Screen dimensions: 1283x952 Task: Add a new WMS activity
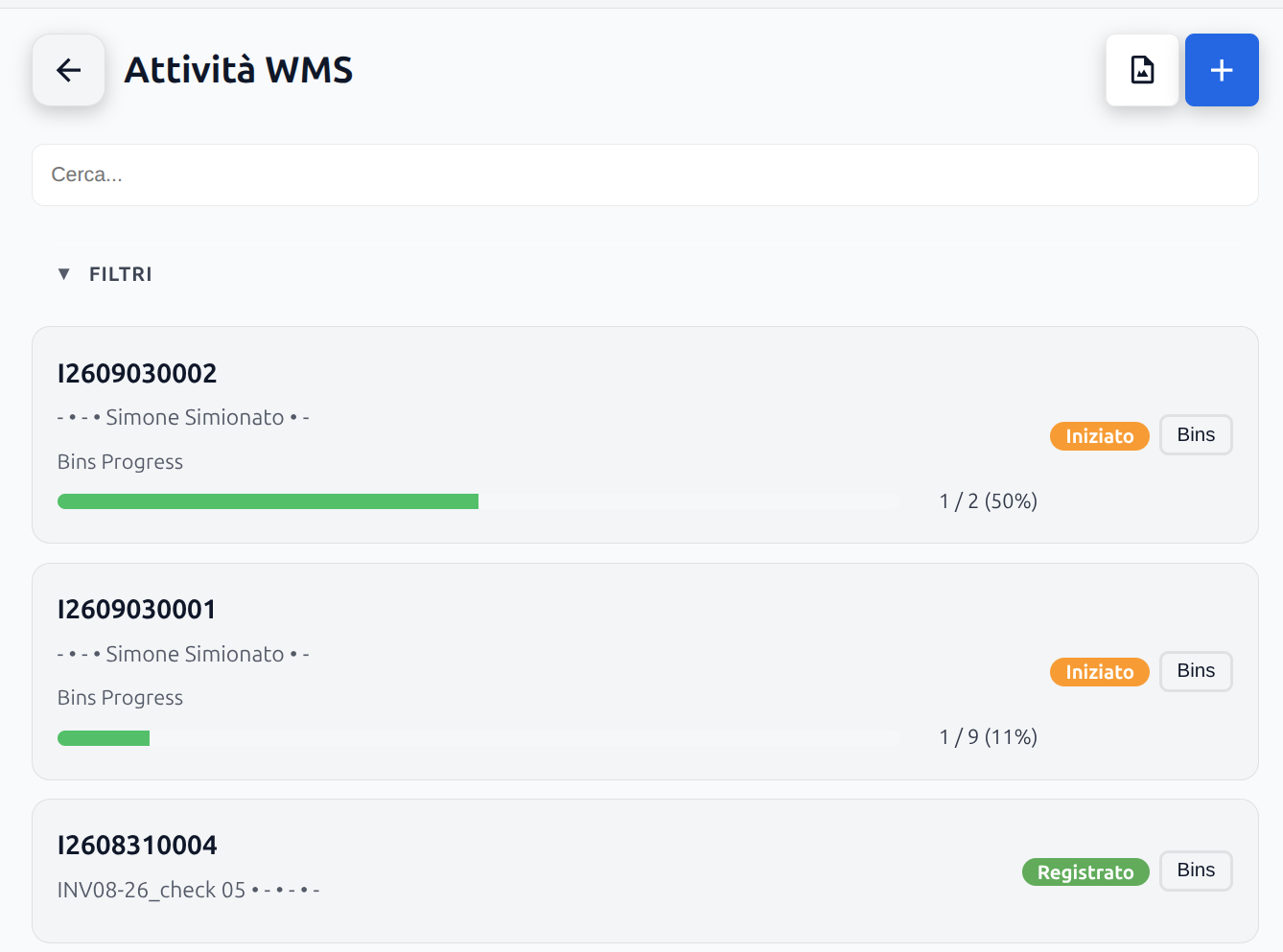tap(1222, 70)
